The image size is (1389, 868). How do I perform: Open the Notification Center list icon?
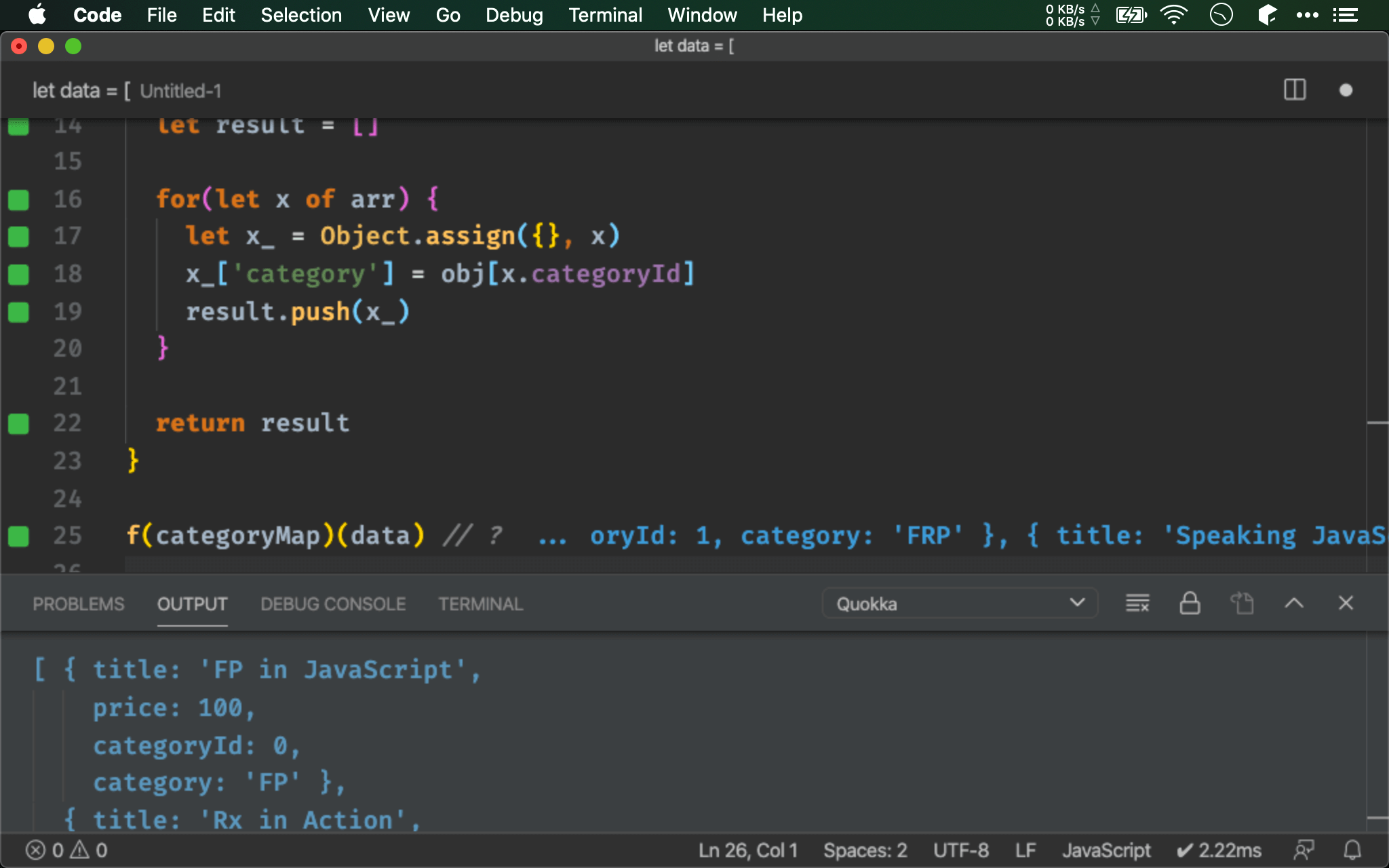tap(1345, 15)
